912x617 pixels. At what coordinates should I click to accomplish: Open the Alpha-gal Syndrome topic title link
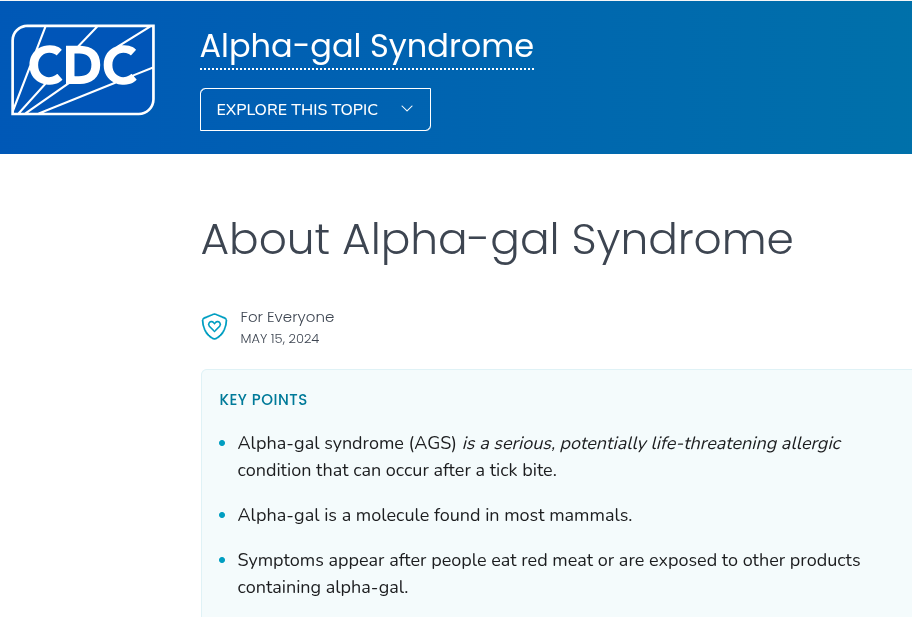(366, 46)
